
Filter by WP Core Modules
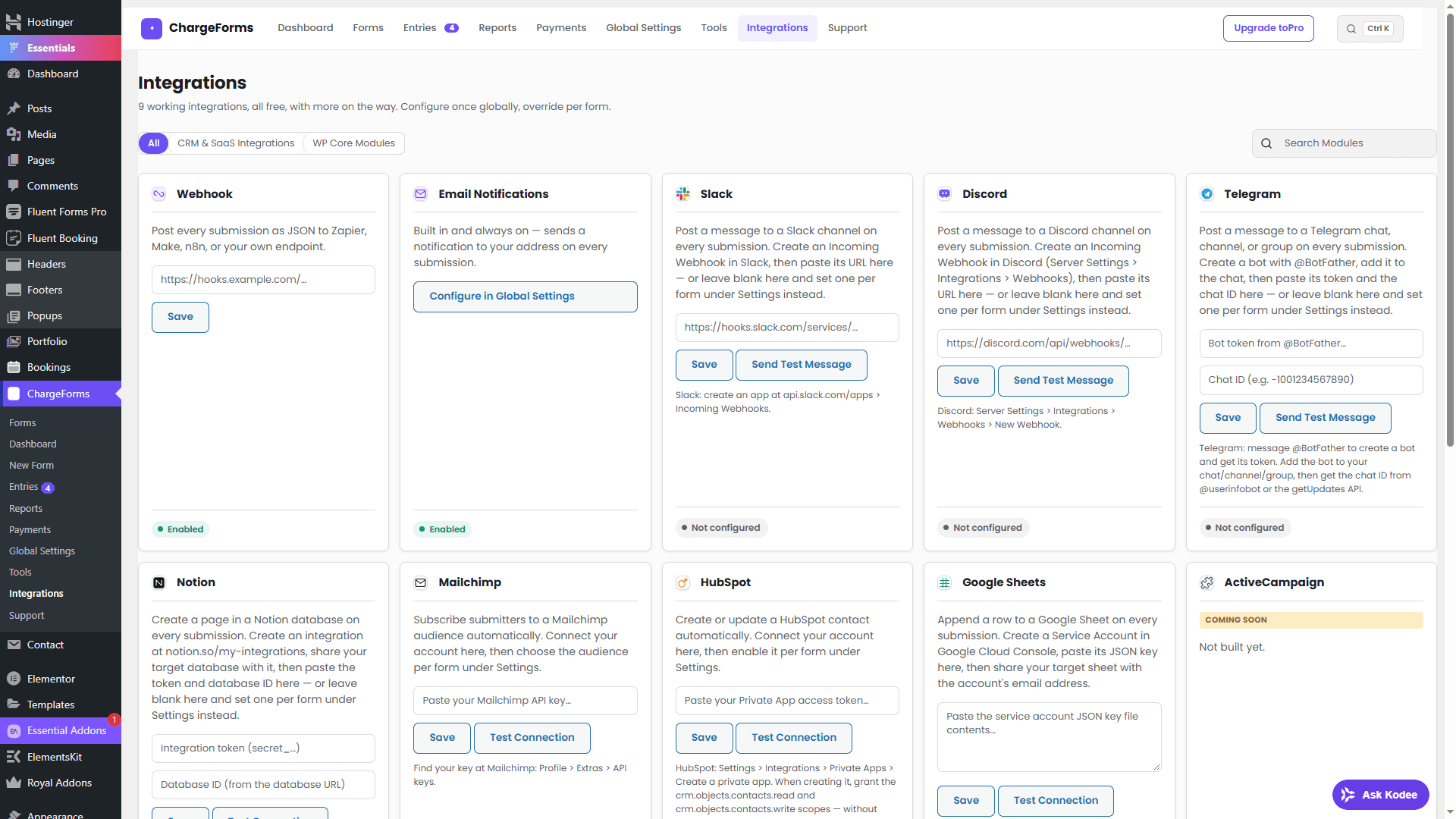point(353,143)
